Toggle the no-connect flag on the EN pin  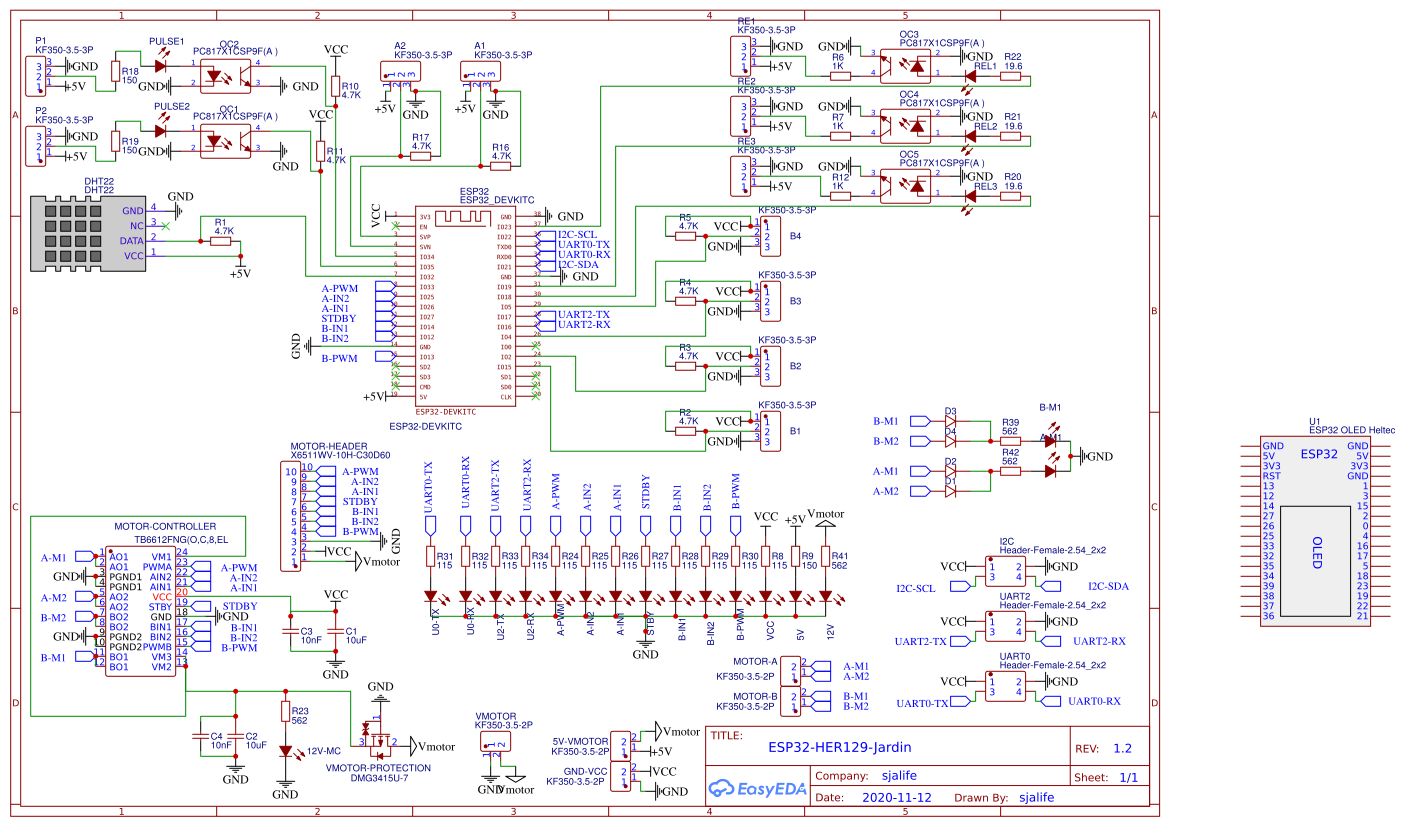pyautogui.click(x=396, y=226)
